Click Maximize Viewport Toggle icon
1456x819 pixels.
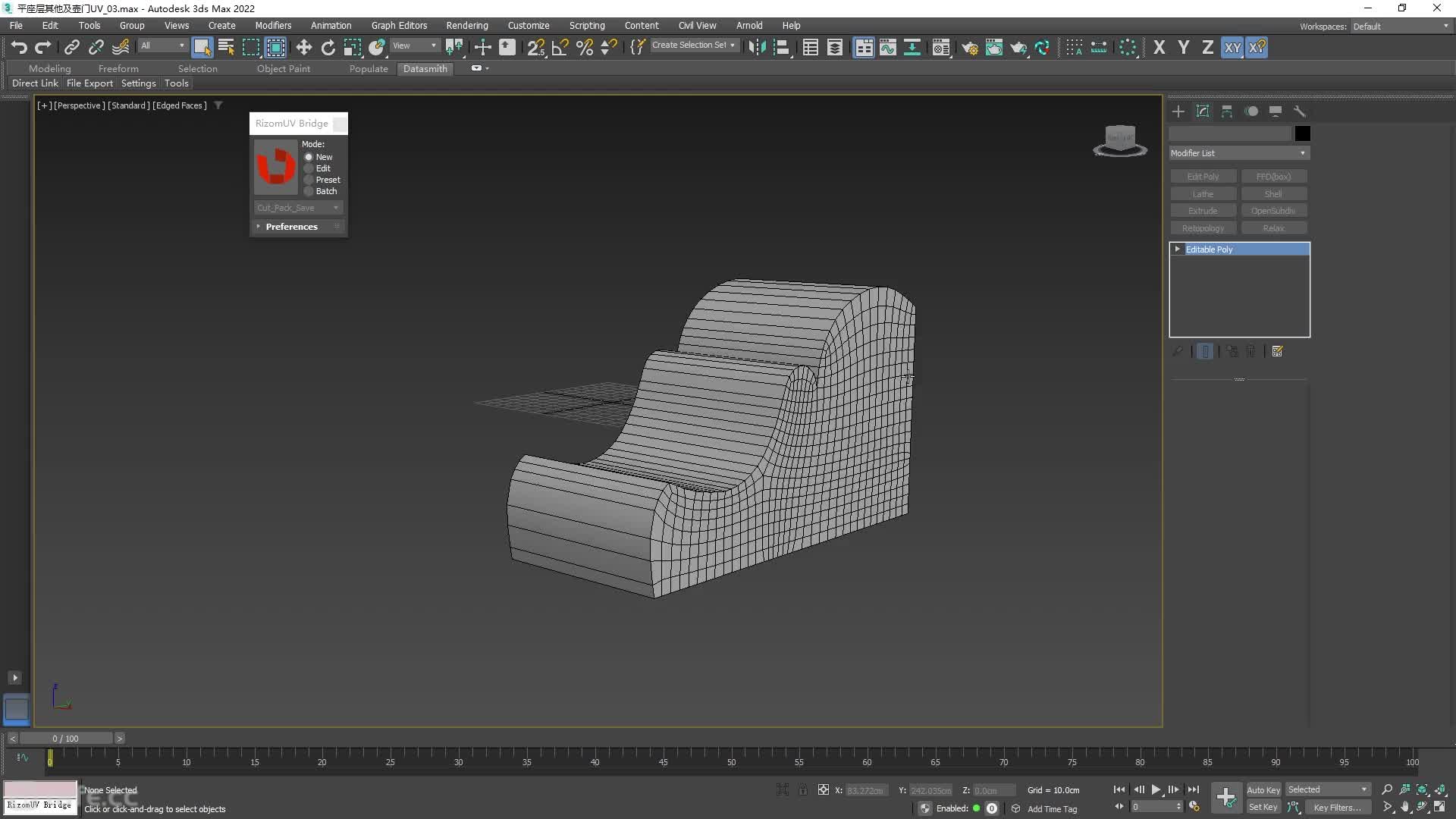[1439, 807]
